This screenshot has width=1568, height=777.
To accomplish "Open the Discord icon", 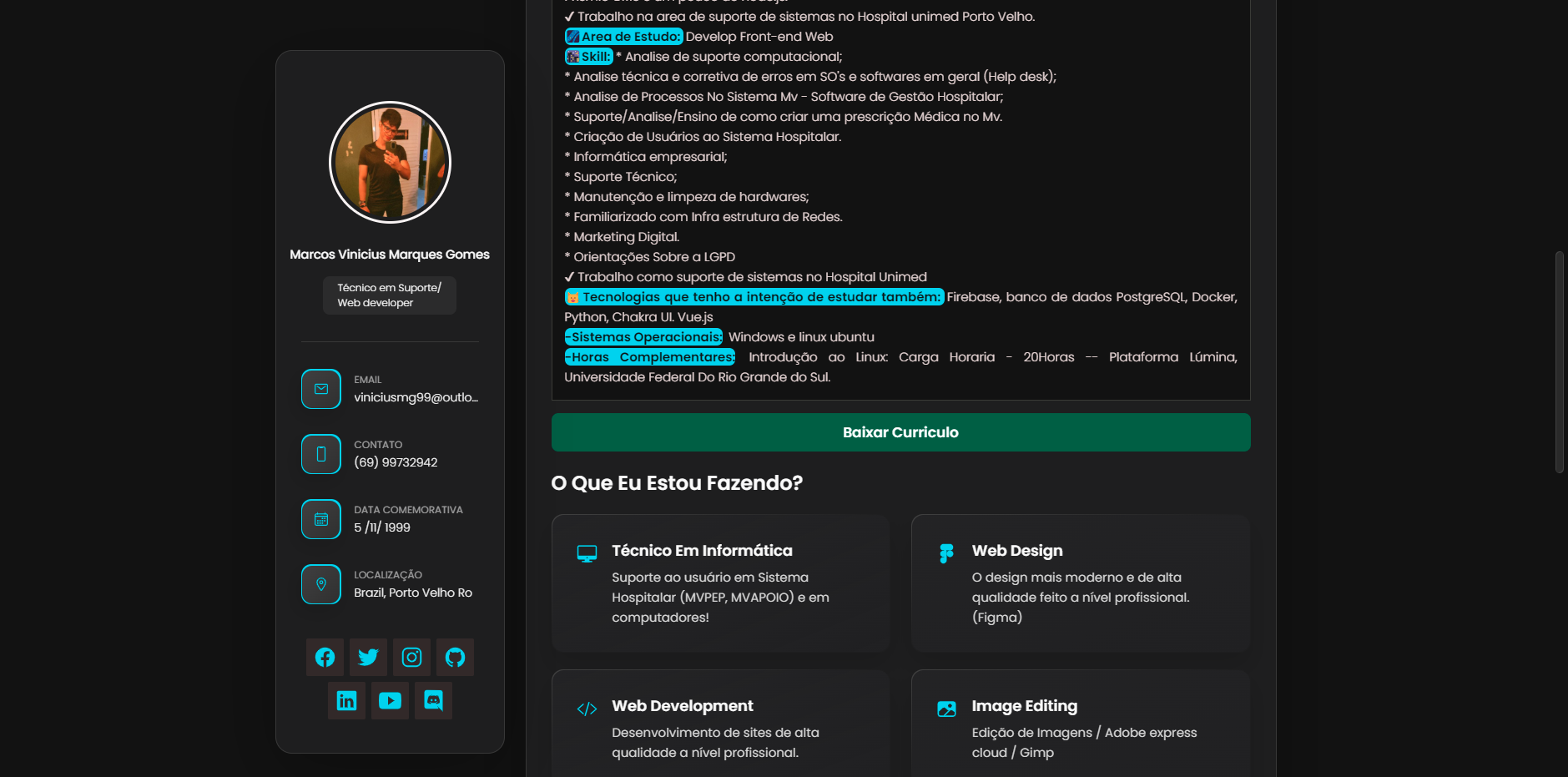I will tap(433, 700).
